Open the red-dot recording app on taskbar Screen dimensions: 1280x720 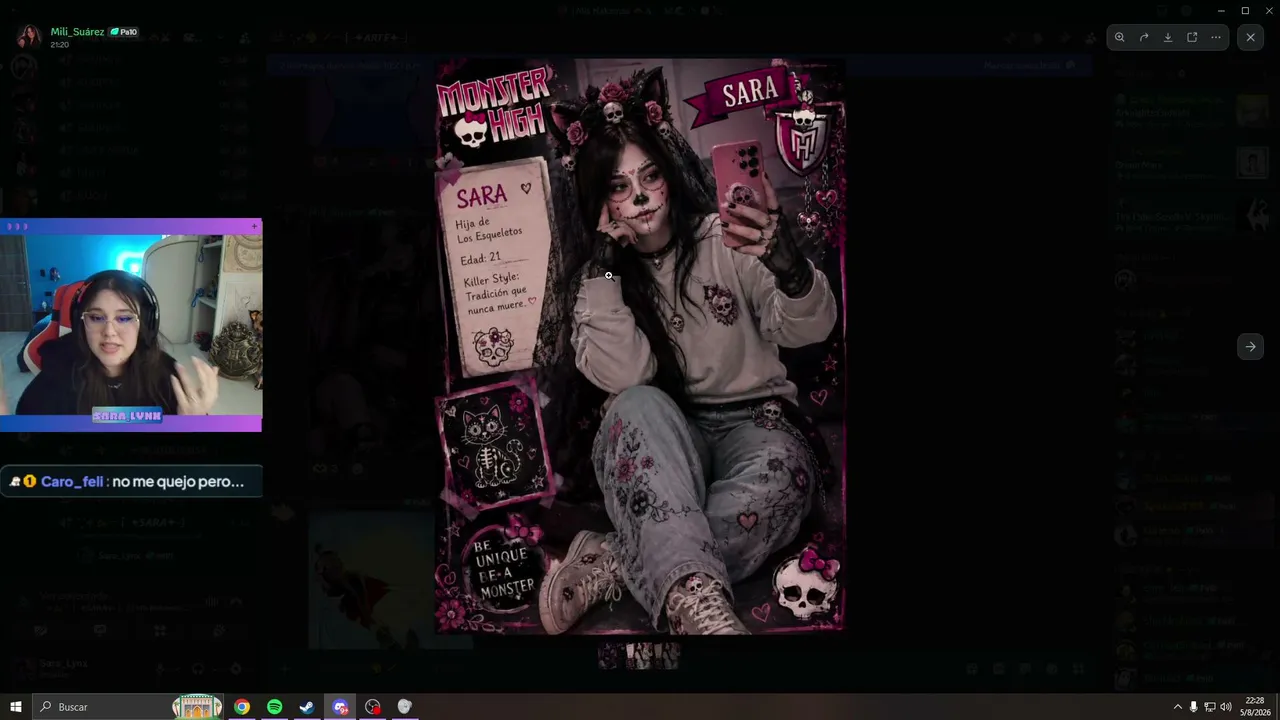click(373, 707)
